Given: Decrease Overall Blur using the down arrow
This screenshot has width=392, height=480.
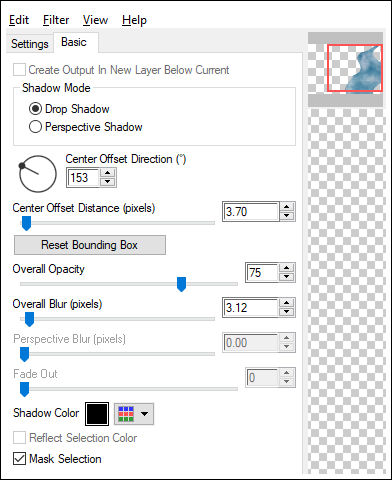Looking at the screenshot, I should (287, 312).
